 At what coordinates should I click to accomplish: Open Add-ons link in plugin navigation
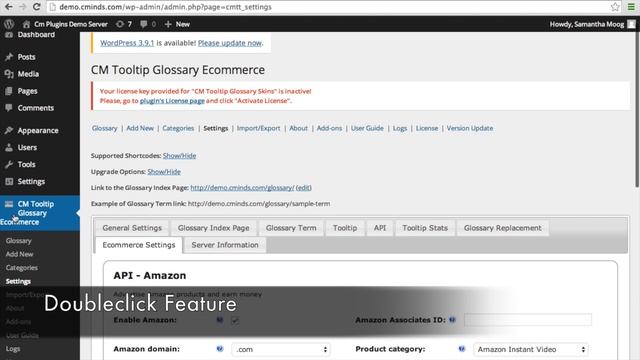pos(329,128)
